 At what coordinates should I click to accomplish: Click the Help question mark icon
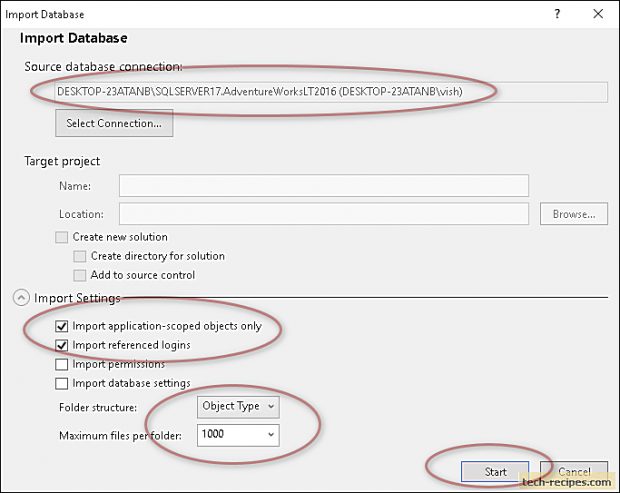point(557,14)
